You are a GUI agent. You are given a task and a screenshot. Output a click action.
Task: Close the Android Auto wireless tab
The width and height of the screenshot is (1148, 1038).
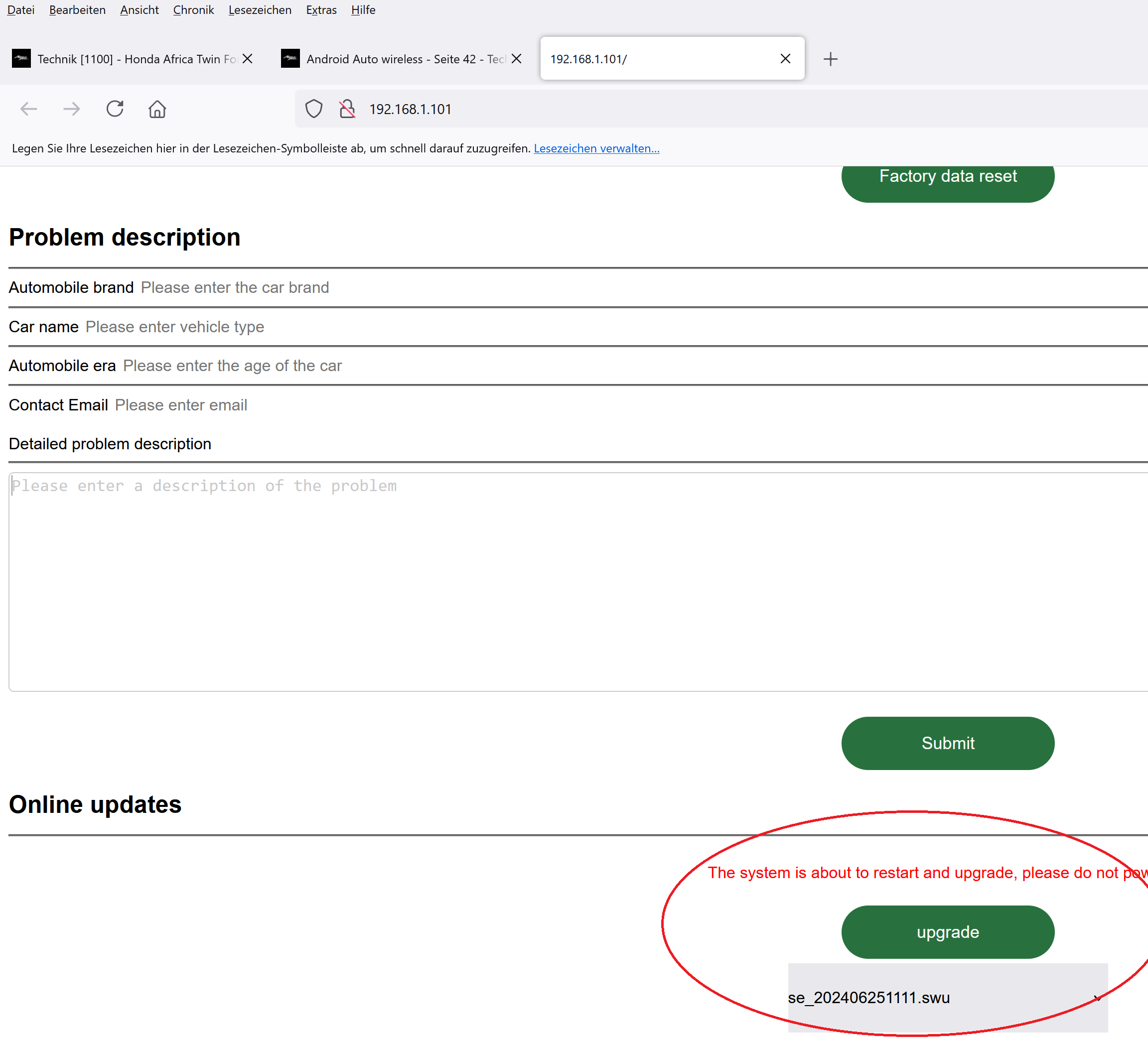click(517, 59)
